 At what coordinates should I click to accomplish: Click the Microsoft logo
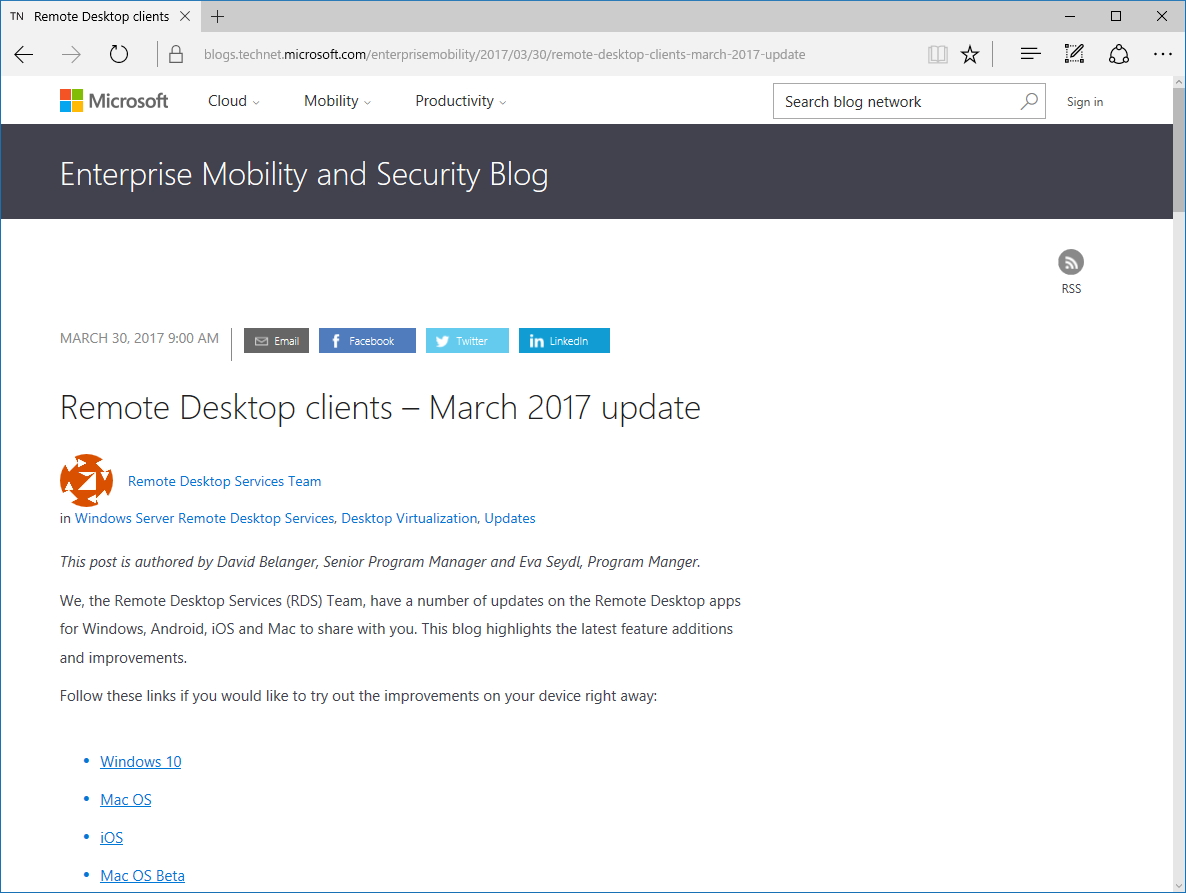coord(113,100)
